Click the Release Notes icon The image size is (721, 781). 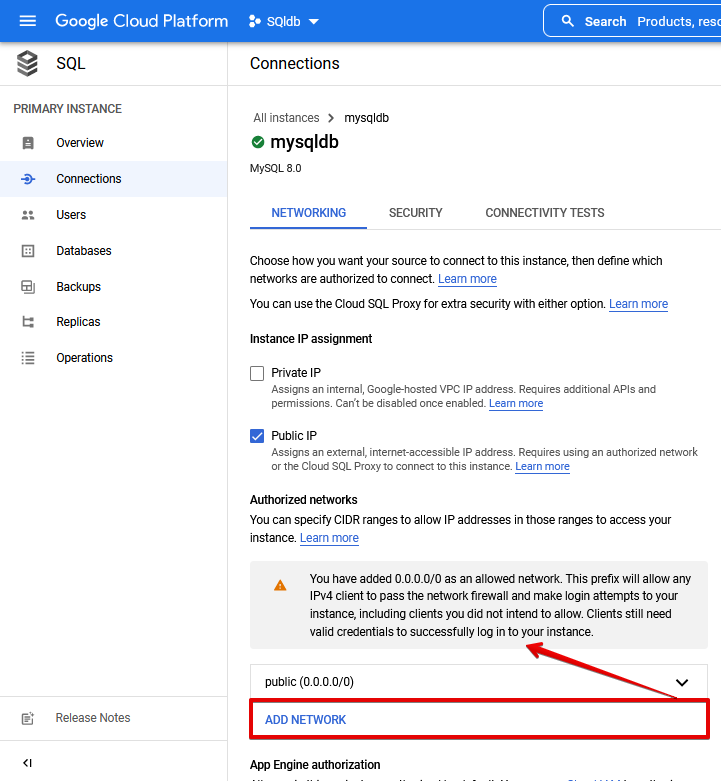(x=28, y=718)
